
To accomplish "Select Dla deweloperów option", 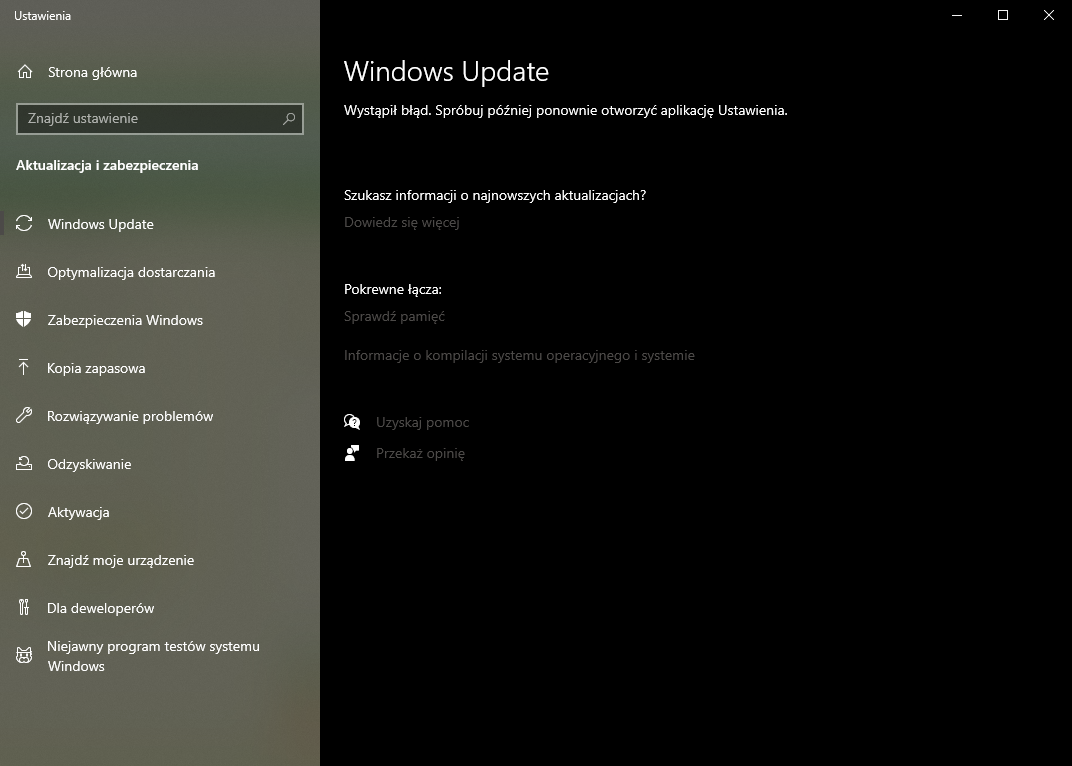I will coord(160,607).
